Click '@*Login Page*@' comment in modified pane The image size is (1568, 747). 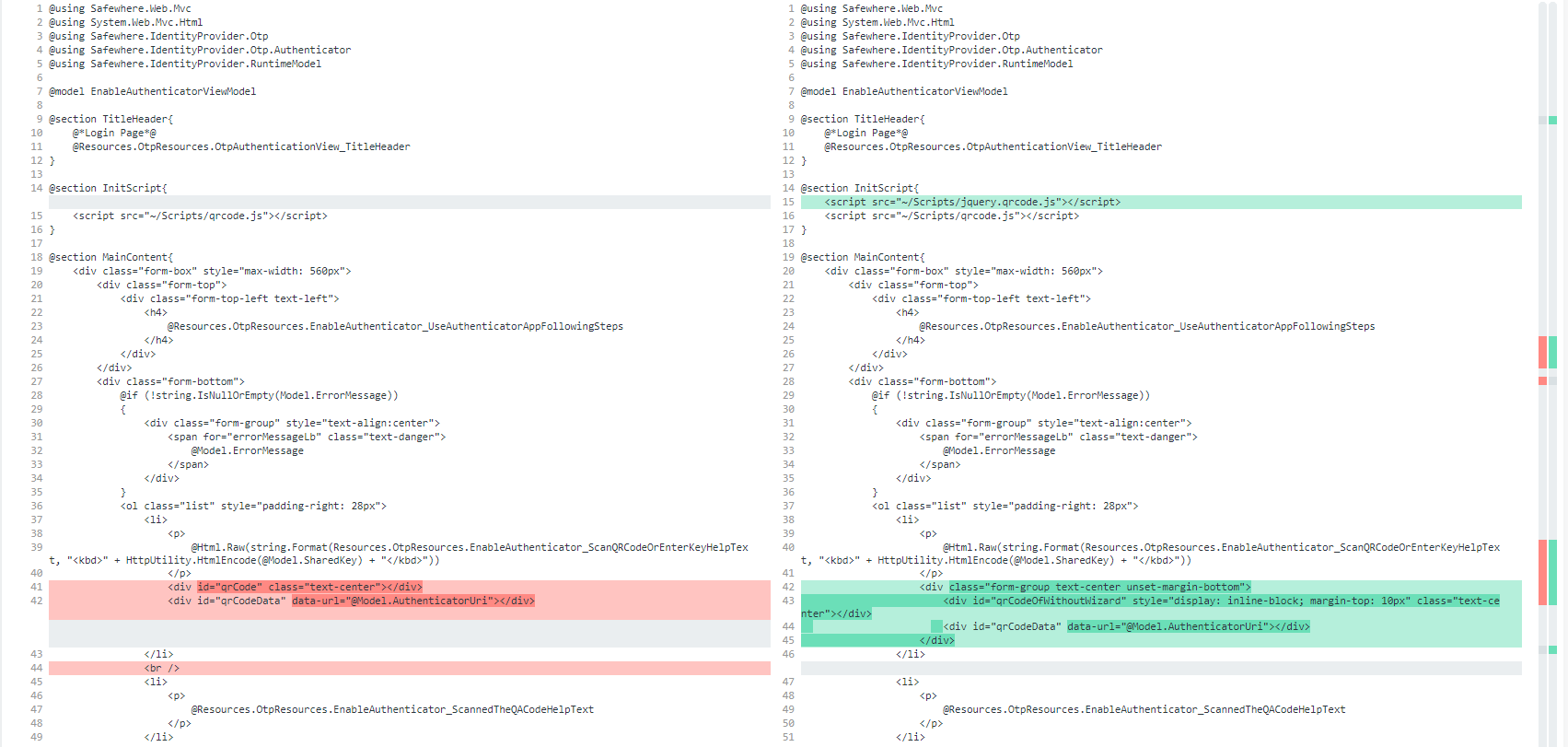[x=865, y=133]
